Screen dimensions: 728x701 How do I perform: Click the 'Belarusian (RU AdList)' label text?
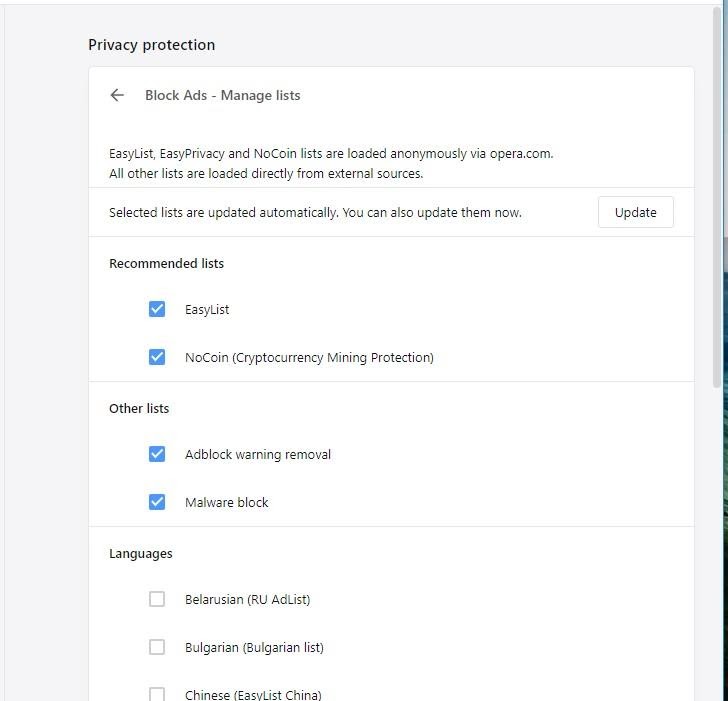pos(247,599)
